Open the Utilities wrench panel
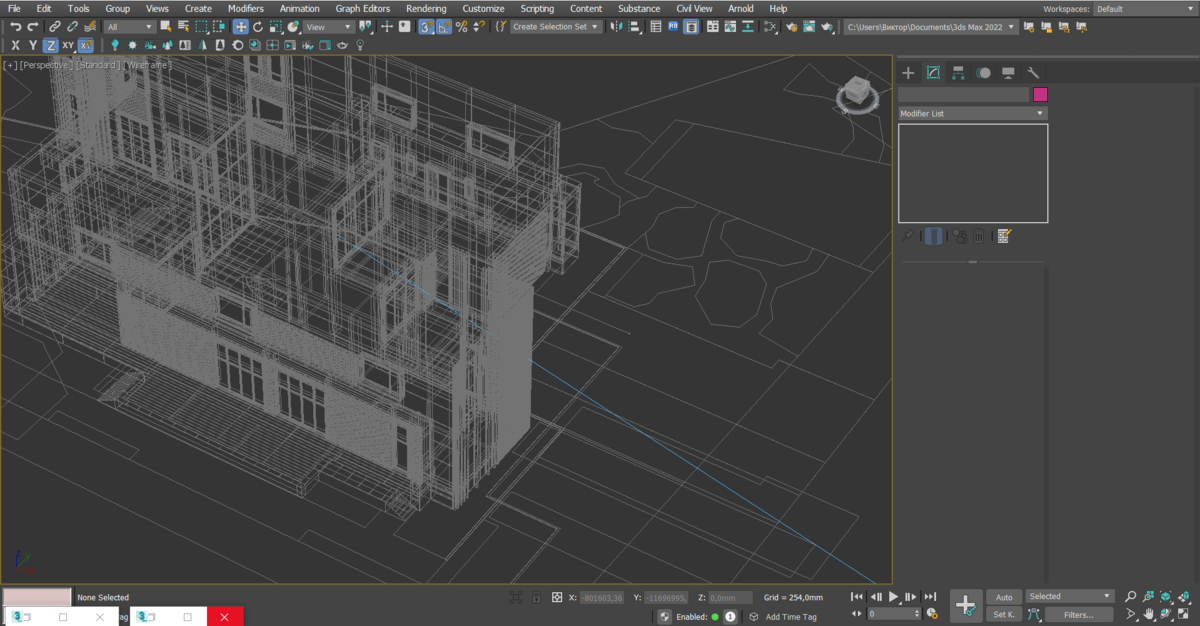This screenshot has width=1200, height=626. (1034, 73)
